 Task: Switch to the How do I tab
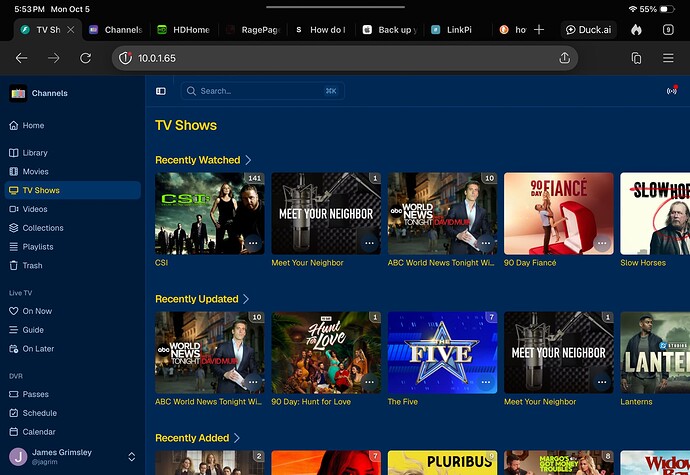tap(321, 29)
